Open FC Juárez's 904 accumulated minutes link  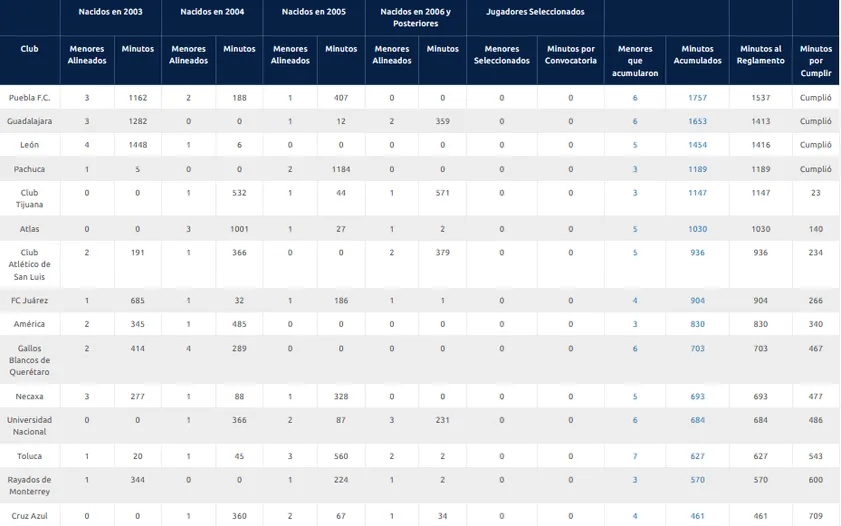pyautogui.click(x=697, y=300)
